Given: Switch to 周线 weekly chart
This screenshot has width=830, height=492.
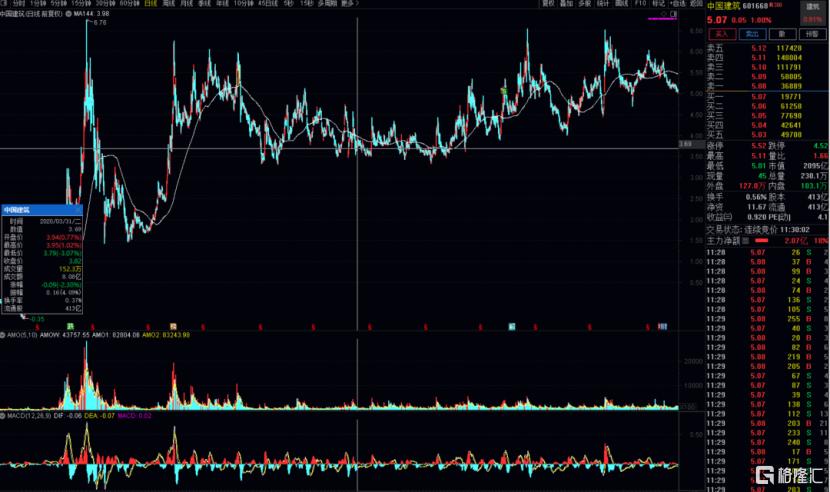Looking at the screenshot, I should point(168,3).
